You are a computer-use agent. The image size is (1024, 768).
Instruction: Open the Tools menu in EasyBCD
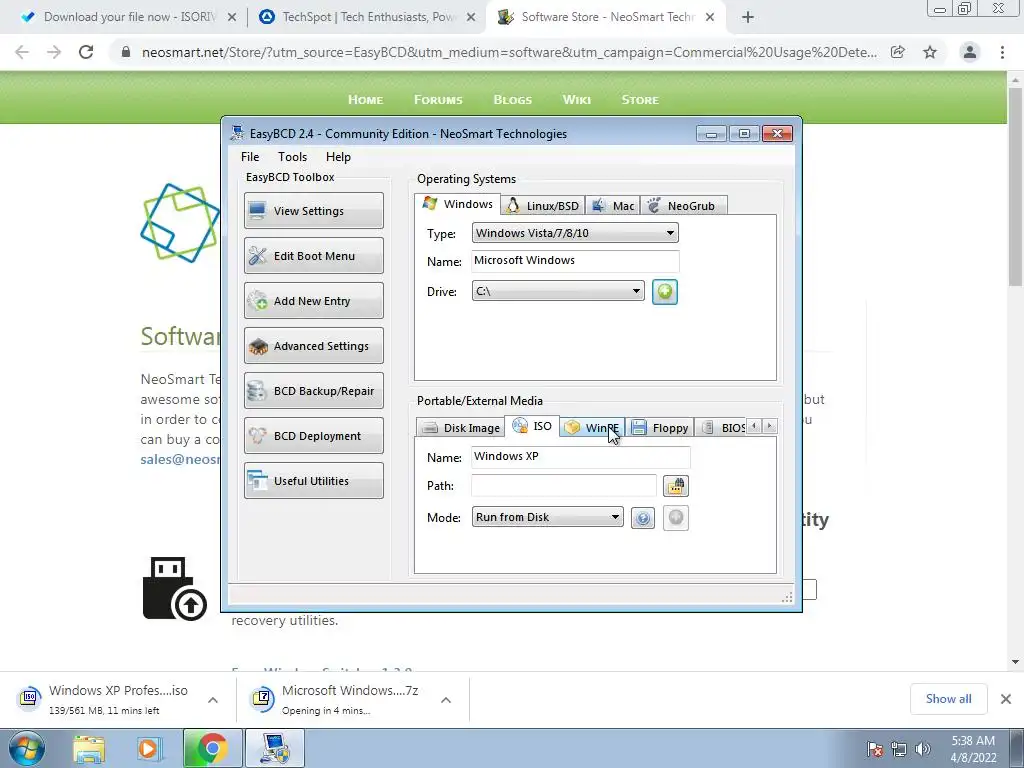(x=292, y=157)
